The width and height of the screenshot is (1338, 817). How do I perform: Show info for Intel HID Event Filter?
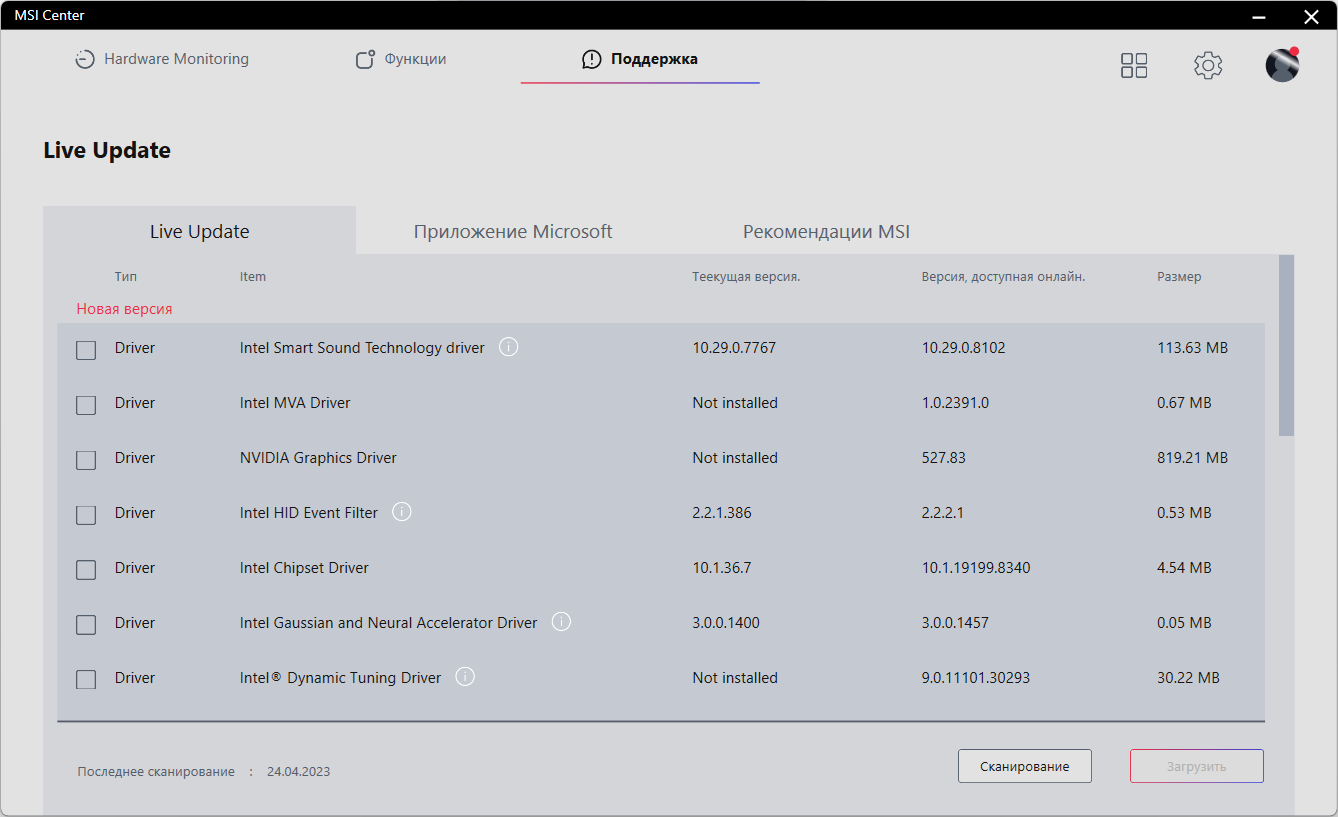coord(402,512)
